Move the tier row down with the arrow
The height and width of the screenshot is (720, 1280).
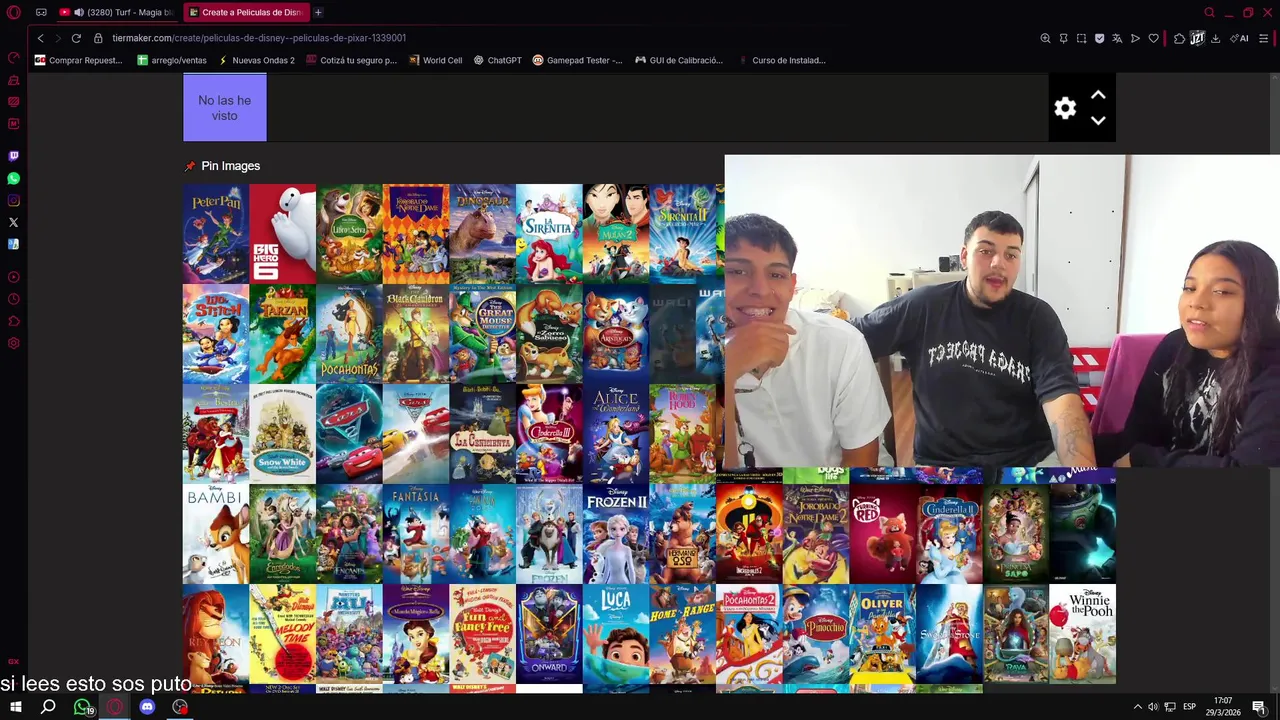tap(1098, 120)
